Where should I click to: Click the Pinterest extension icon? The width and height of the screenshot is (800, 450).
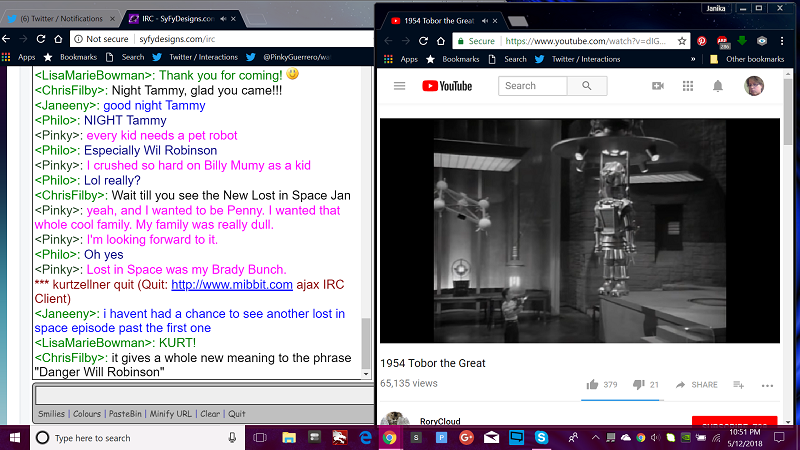point(702,41)
